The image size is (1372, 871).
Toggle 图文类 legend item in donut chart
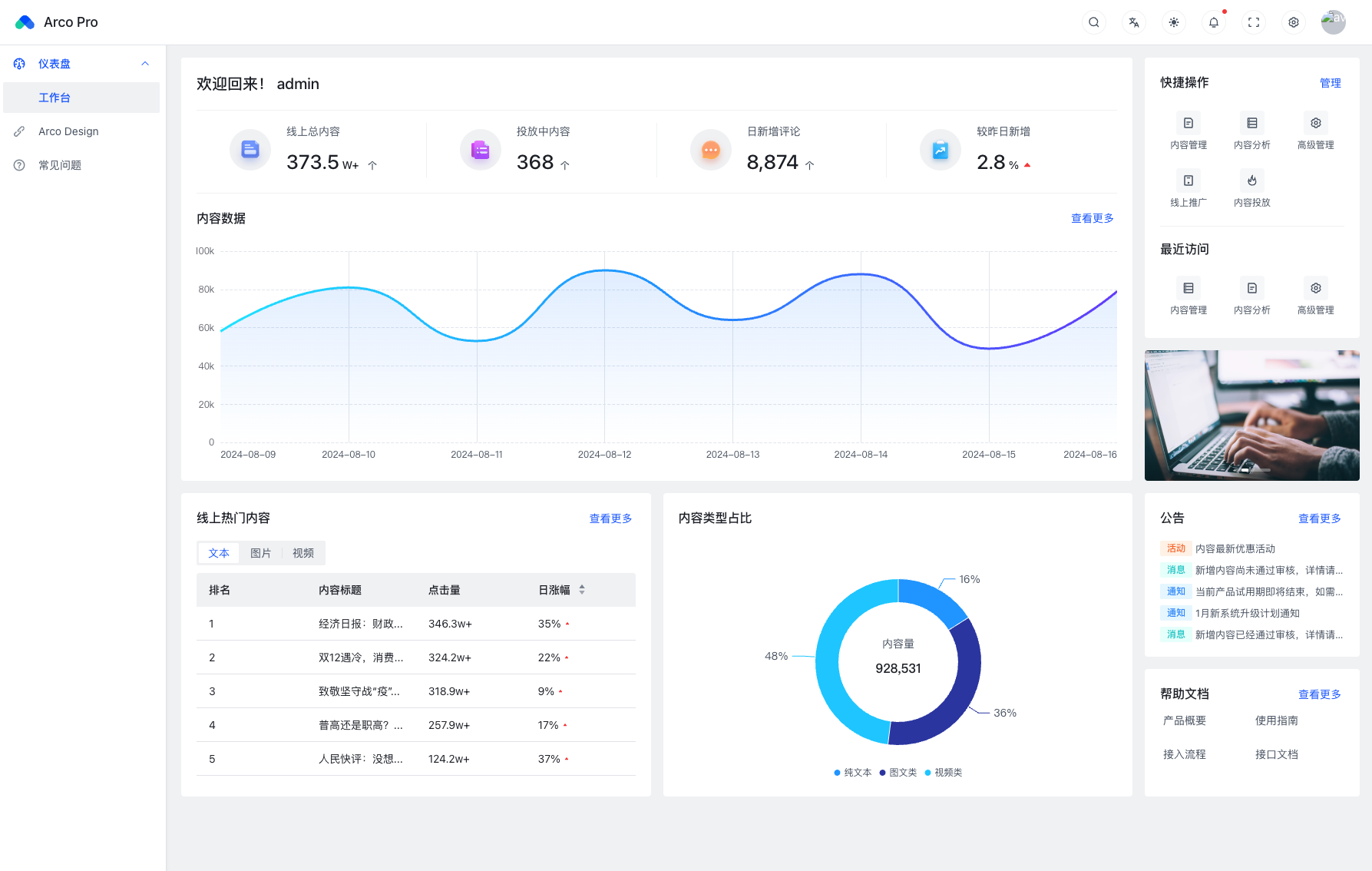[x=898, y=773]
